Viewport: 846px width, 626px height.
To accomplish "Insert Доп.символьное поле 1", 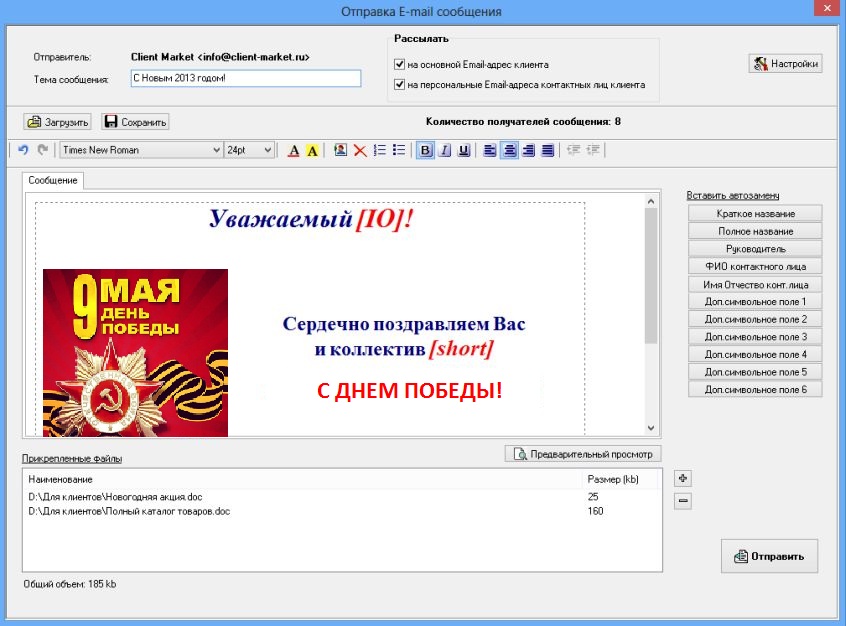I will tap(755, 302).
